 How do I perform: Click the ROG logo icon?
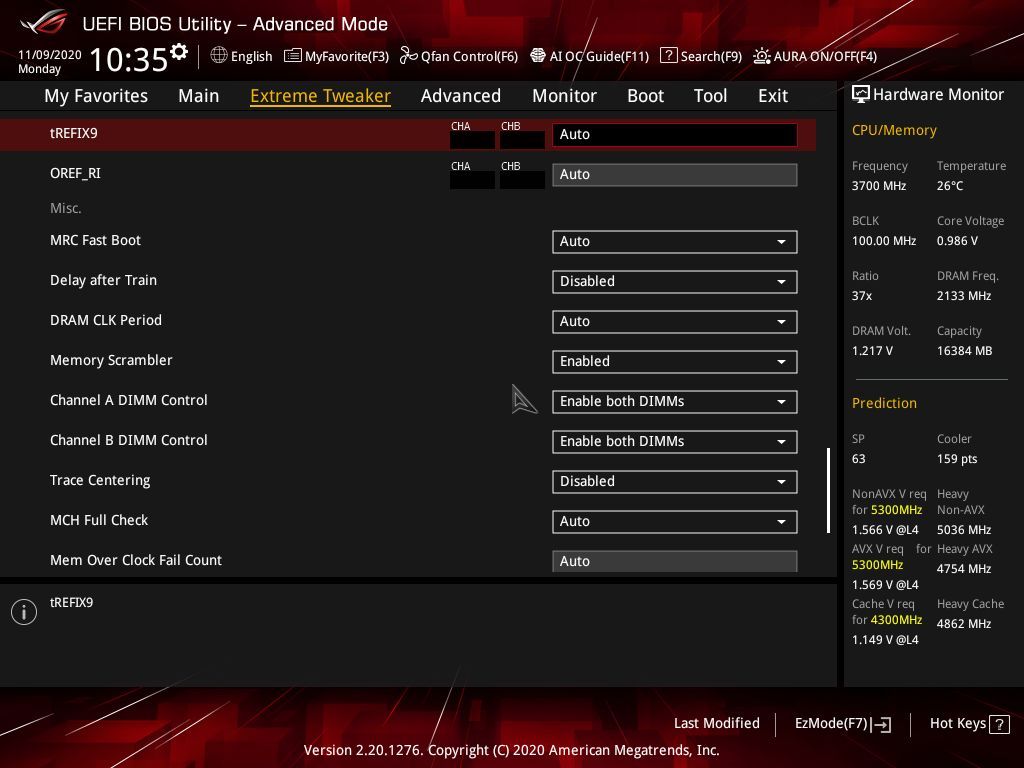pyautogui.click(x=44, y=23)
